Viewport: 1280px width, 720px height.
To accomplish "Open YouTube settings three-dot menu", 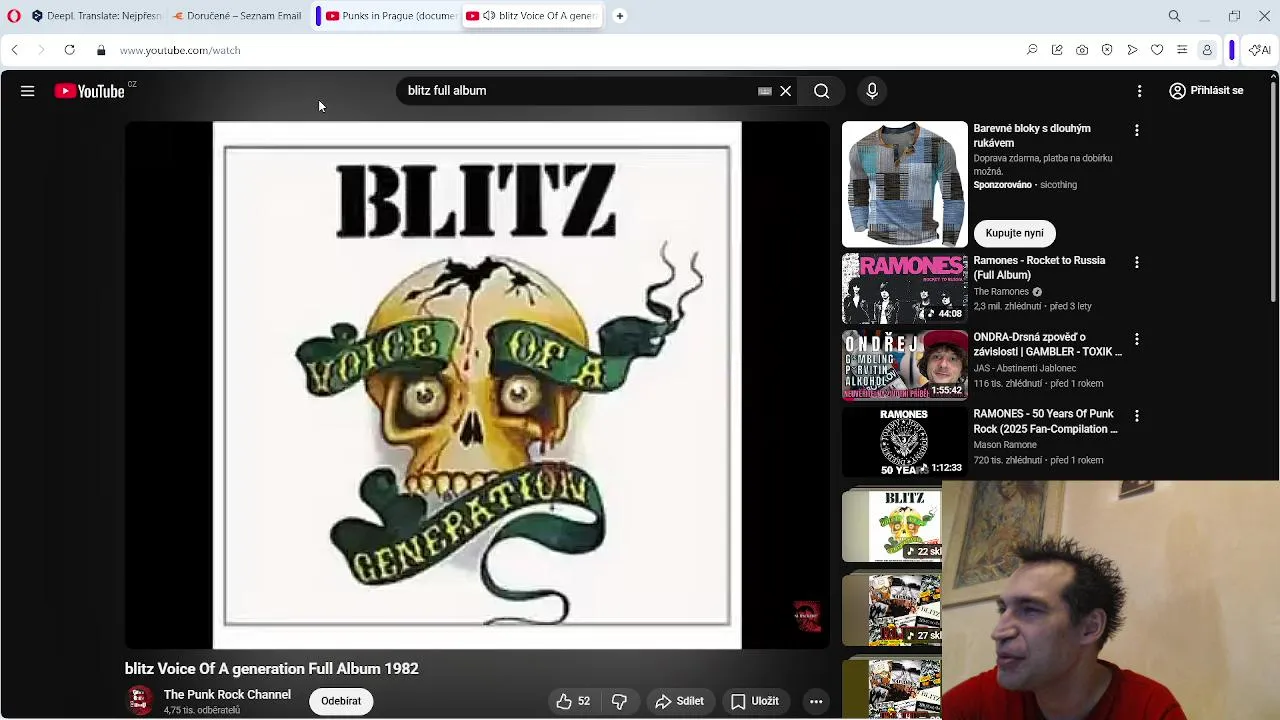I will (1139, 91).
